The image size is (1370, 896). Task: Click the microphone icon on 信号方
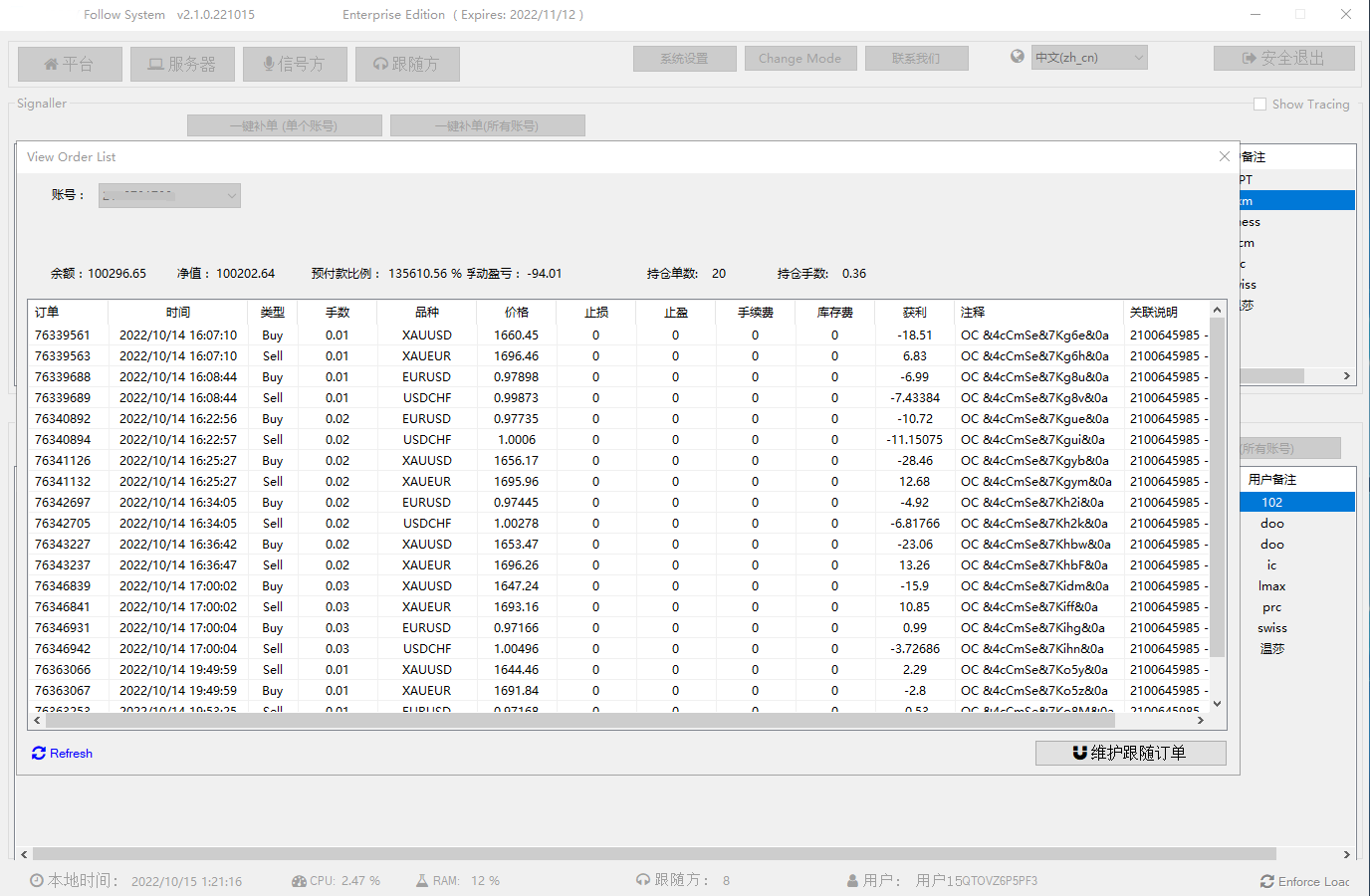(x=269, y=64)
